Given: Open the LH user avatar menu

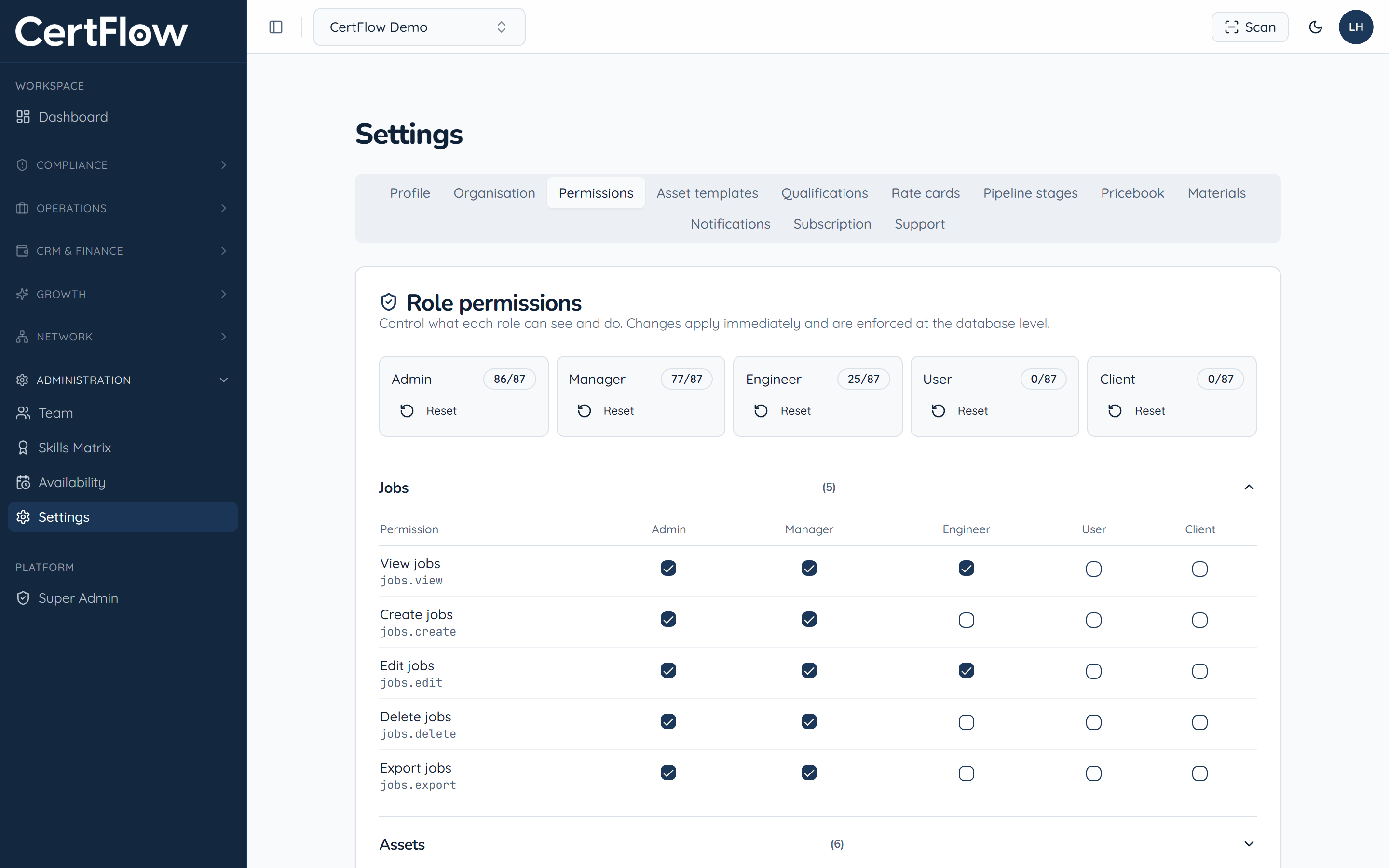Looking at the screenshot, I should coord(1356,27).
